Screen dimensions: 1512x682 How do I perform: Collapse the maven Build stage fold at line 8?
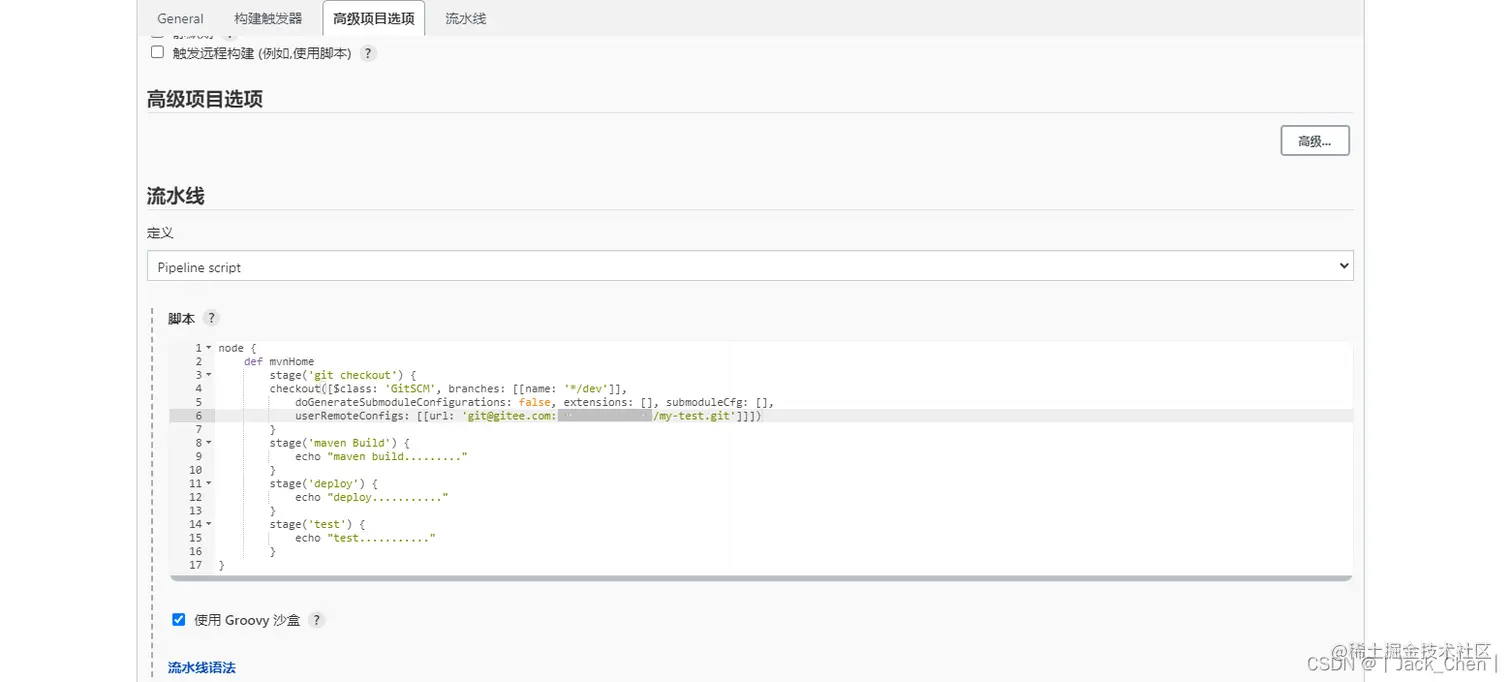[x=209, y=443]
